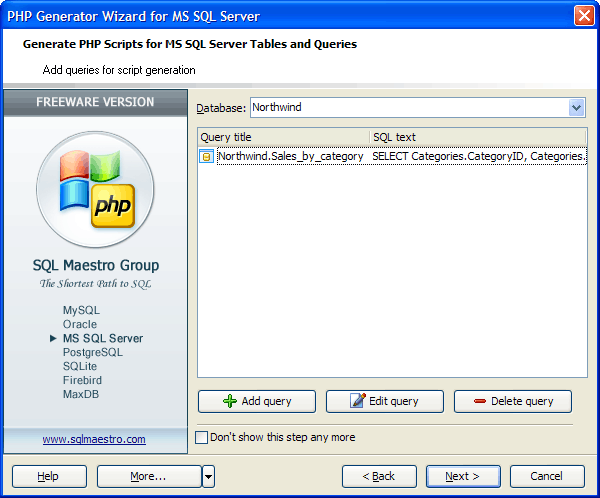Image resolution: width=600 pixels, height=498 pixels.
Task: Select PostgreSQL in the product list
Action: (93, 352)
